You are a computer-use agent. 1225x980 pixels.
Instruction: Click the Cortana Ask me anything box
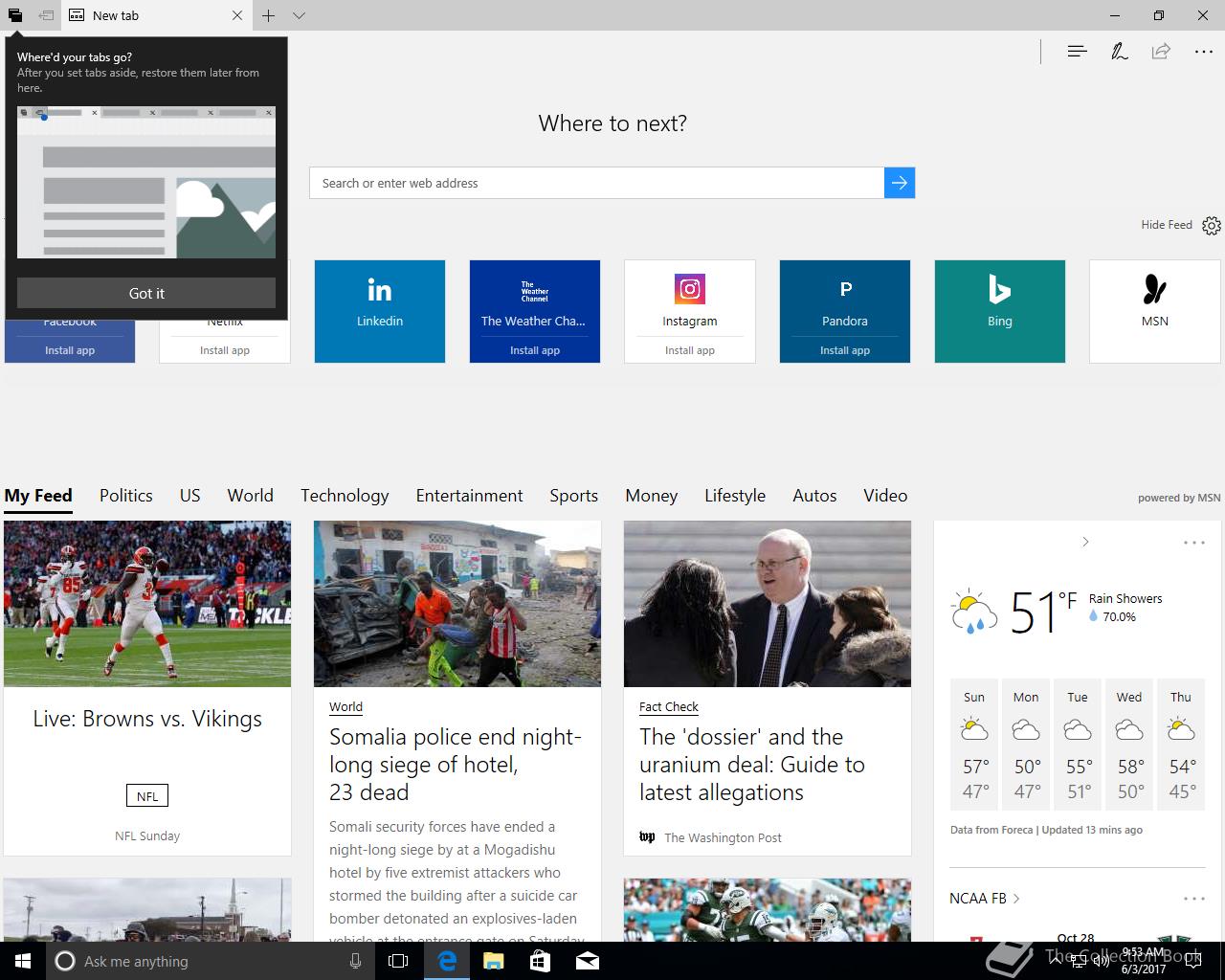211,961
